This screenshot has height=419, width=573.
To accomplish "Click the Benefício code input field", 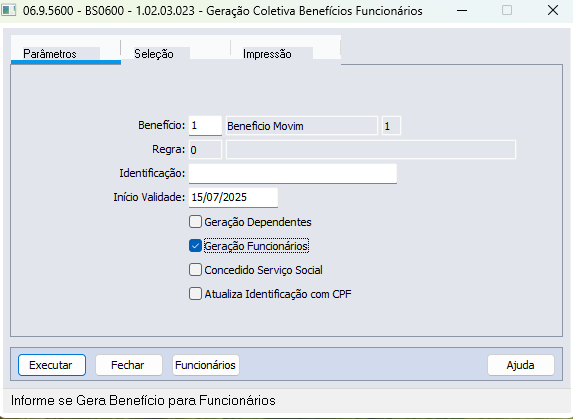I will [205, 126].
